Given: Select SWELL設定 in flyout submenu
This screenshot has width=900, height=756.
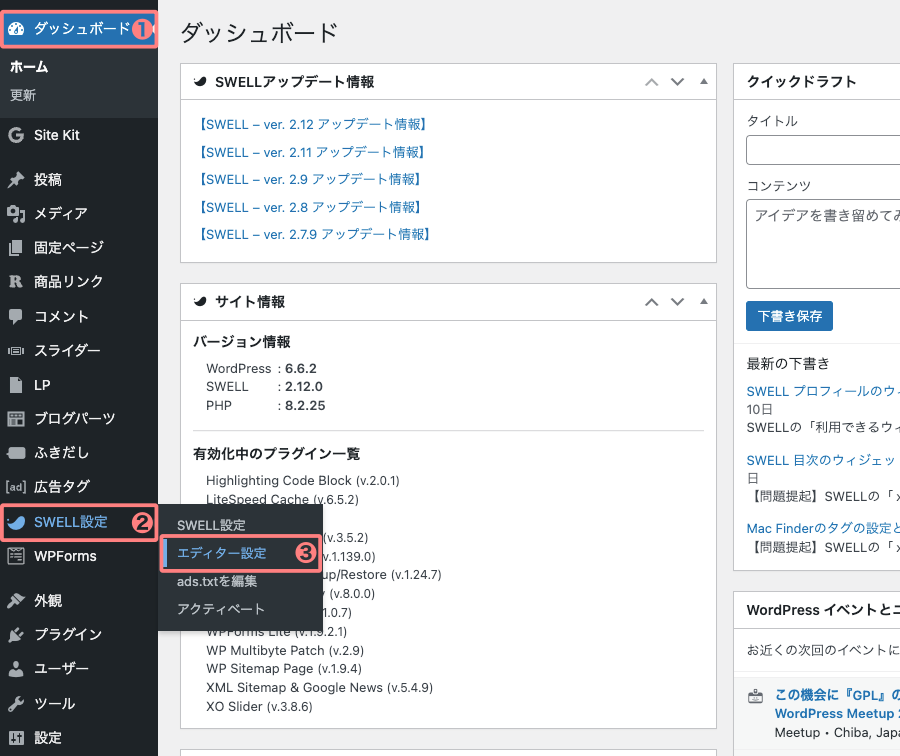Looking at the screenshot, I should coord(211,525).
